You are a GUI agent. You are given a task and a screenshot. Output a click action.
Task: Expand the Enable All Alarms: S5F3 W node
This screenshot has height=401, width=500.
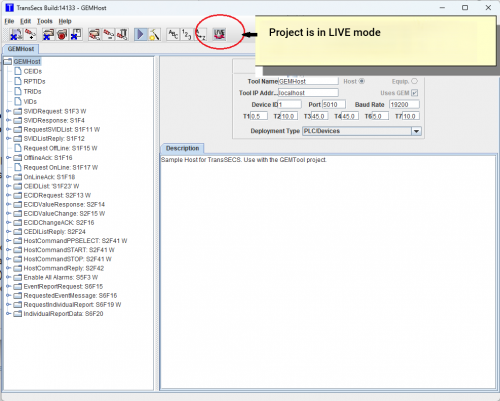(8, 277)
